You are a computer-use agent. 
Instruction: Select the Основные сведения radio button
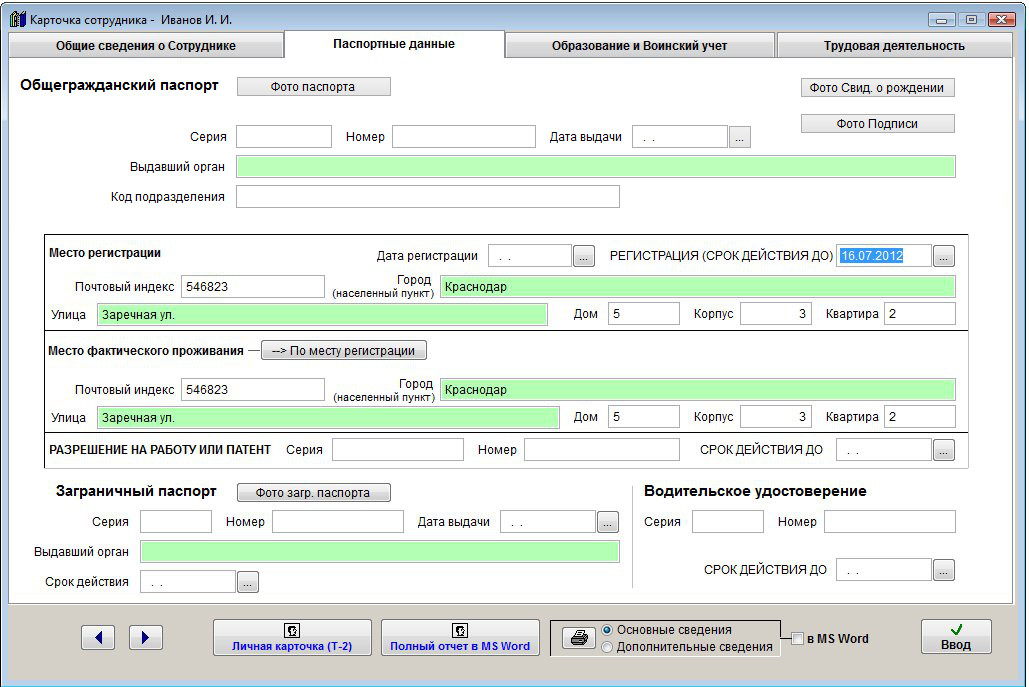[x=607, y=630]
